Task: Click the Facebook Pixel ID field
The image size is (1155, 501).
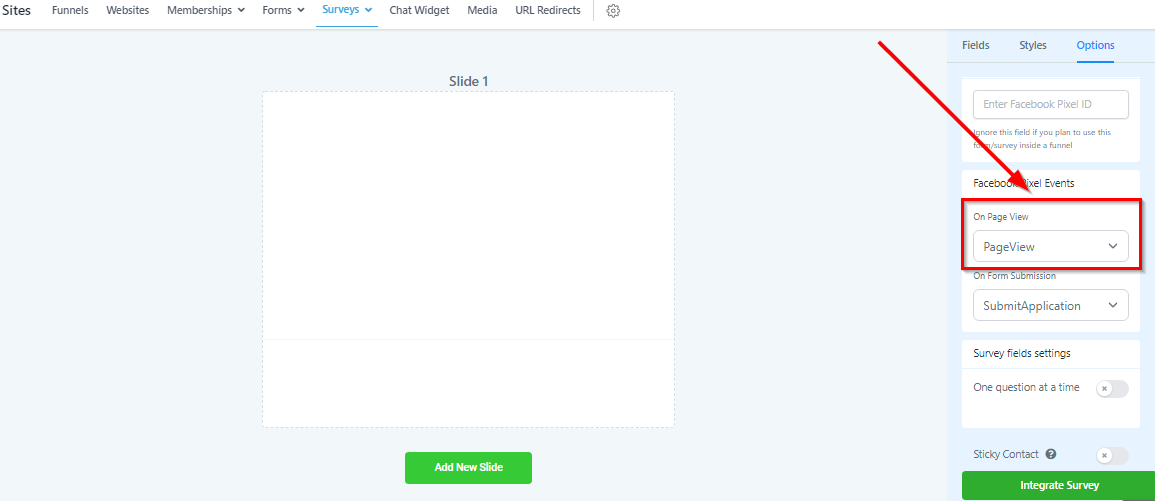Action: click(x=1050, y=105)
